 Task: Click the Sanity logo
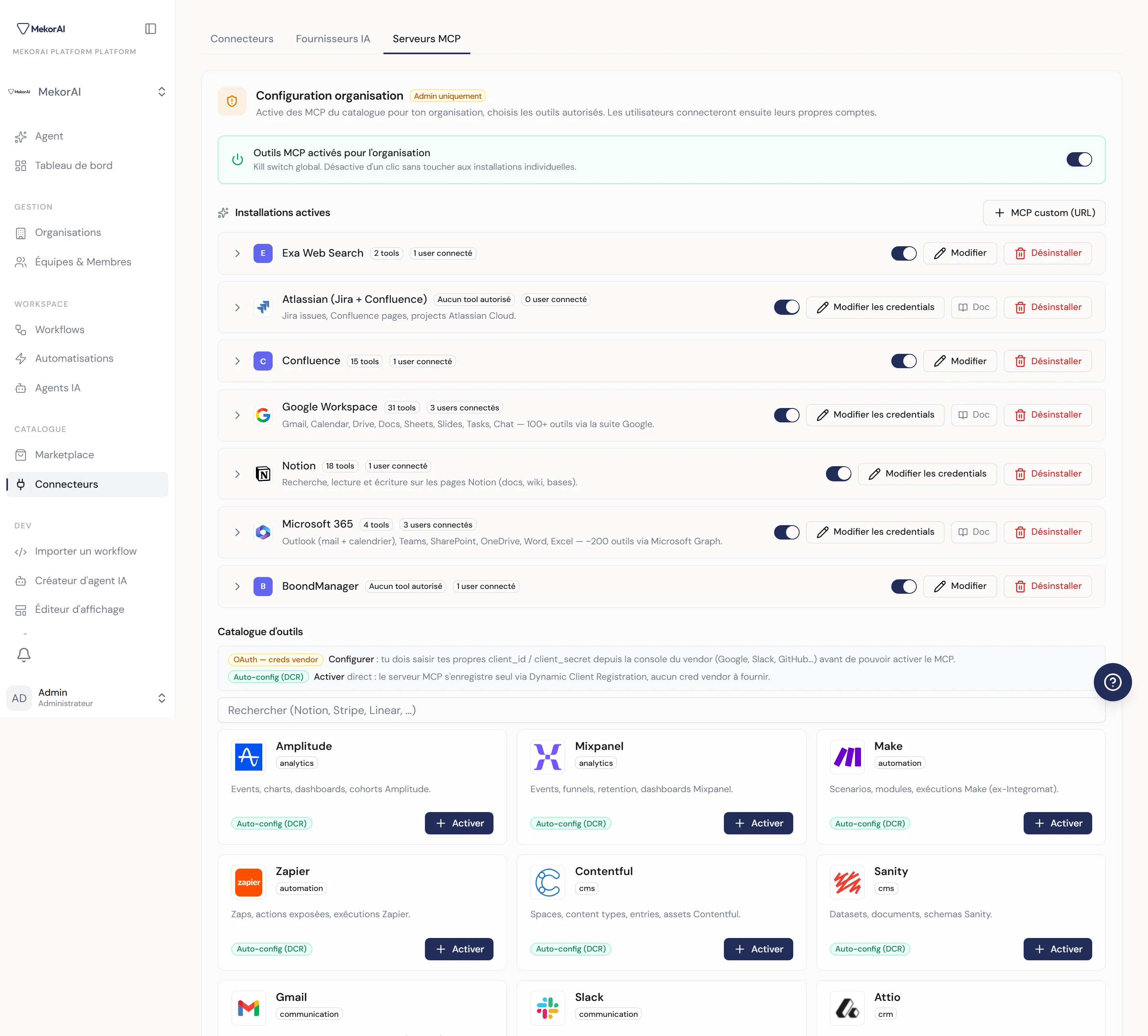point(847,882)
